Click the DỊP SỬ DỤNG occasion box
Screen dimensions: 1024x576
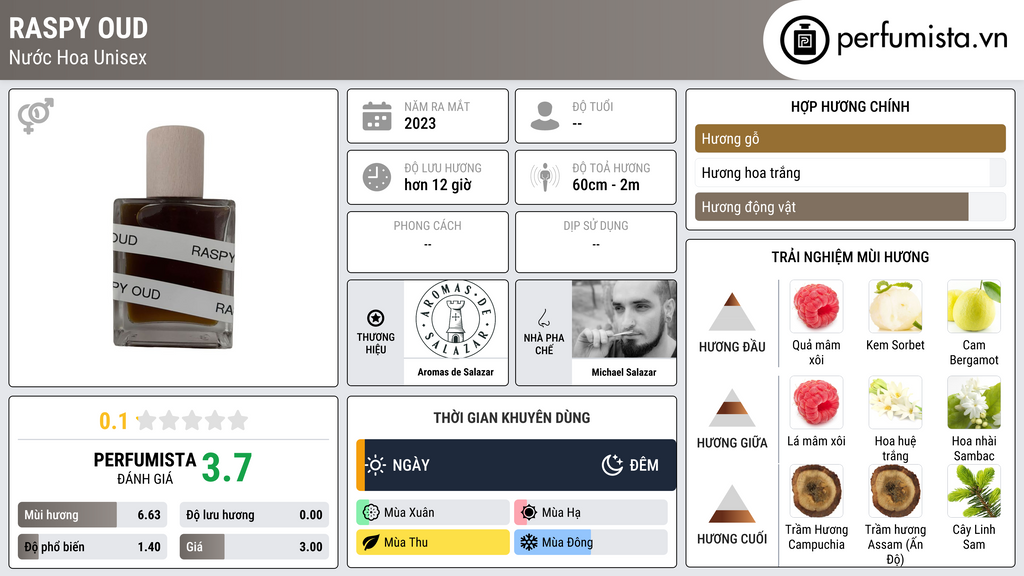pyautogui.click(x=596, y=242)
